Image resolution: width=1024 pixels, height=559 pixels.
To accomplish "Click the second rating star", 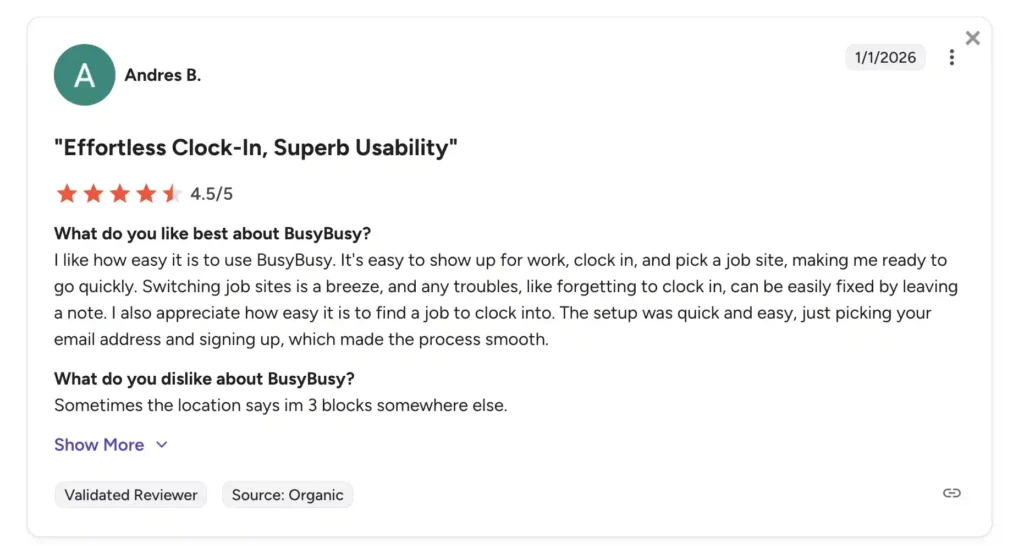I will tap(93, 194).
